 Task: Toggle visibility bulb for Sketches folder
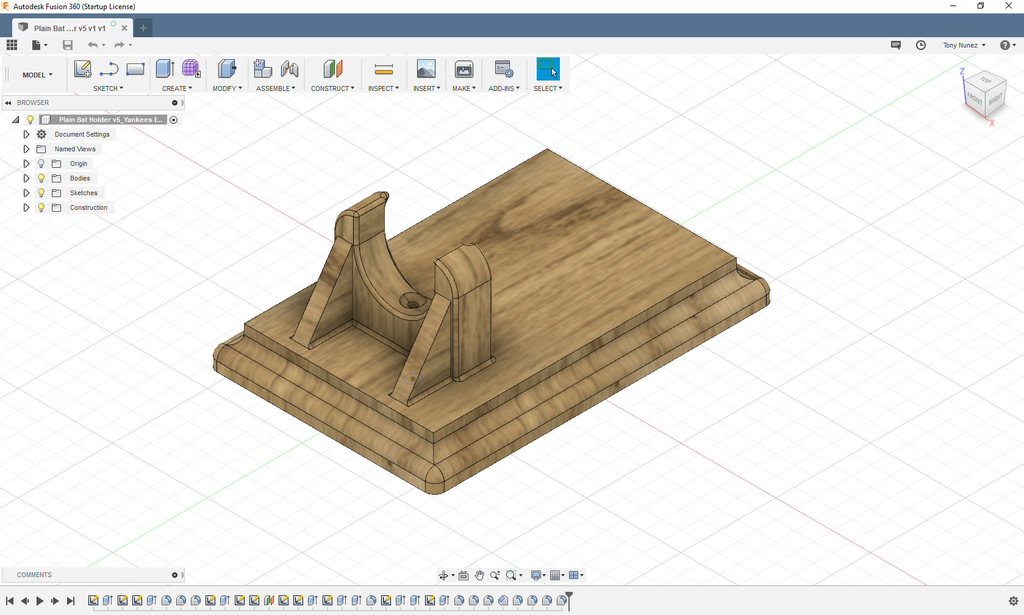tap(41, 193)
